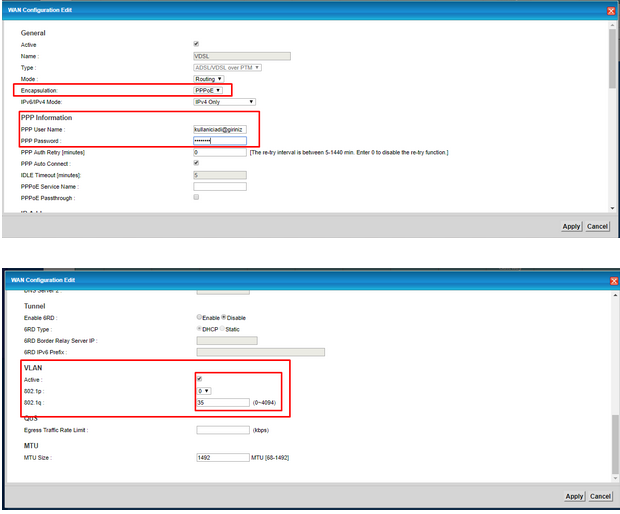Click the VLAN section heading
Screen dimensions: 620x514
[33, 368]
